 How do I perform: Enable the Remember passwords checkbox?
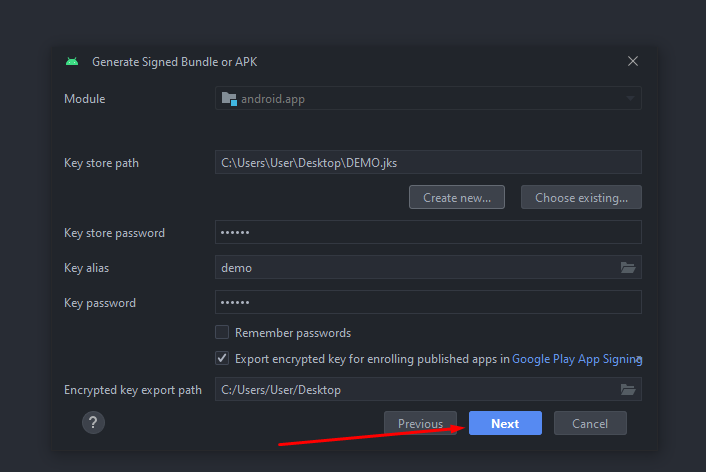coord(222,333)
